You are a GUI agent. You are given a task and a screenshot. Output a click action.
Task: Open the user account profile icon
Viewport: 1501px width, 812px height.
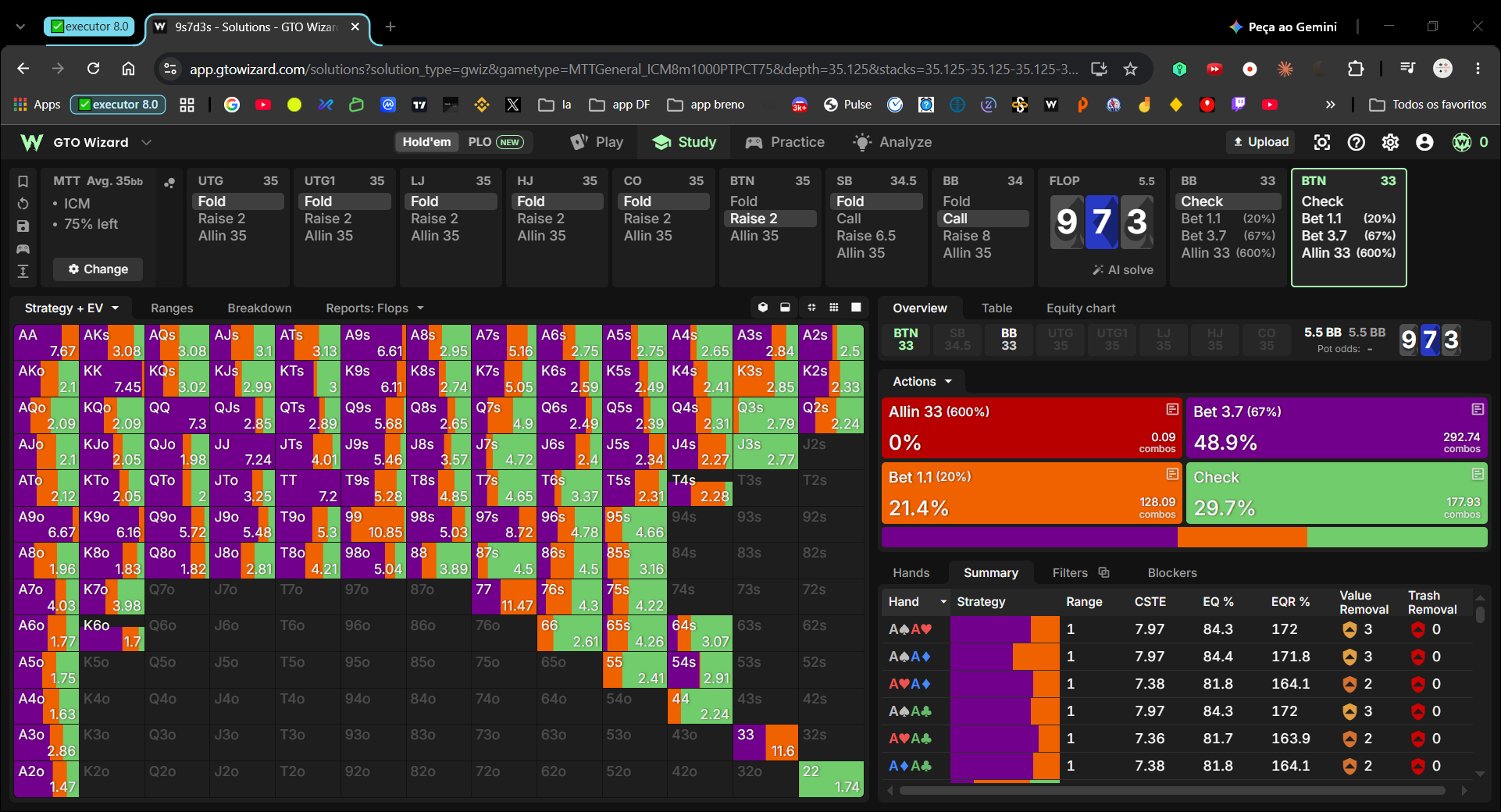1424,142
